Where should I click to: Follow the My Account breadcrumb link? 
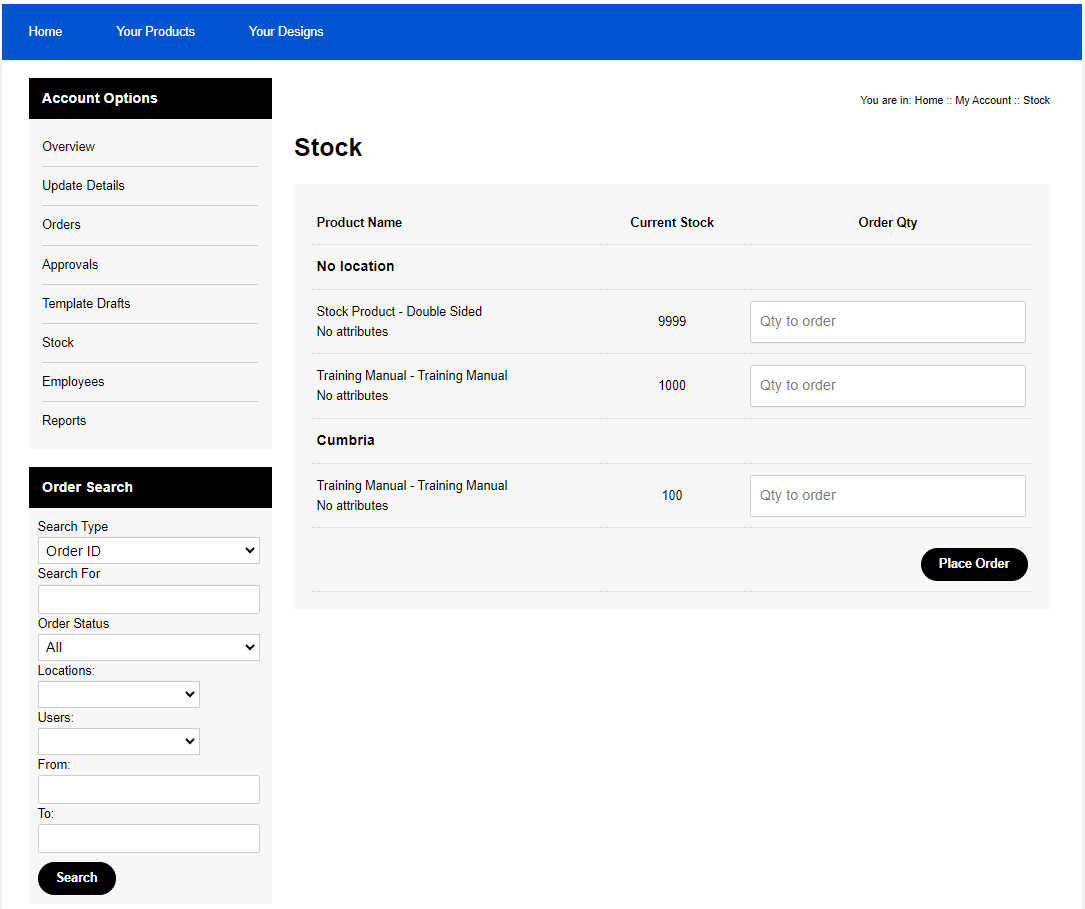(x=983, y=100)
